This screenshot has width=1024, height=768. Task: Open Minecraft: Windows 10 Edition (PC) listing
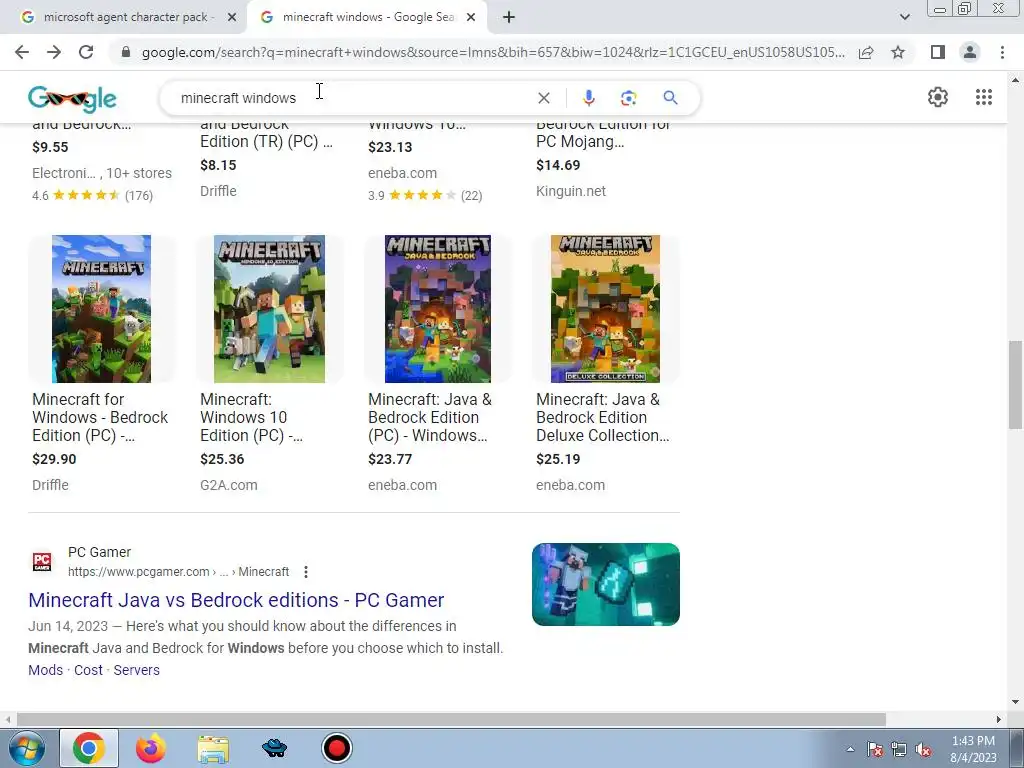[x=251, y=417]
